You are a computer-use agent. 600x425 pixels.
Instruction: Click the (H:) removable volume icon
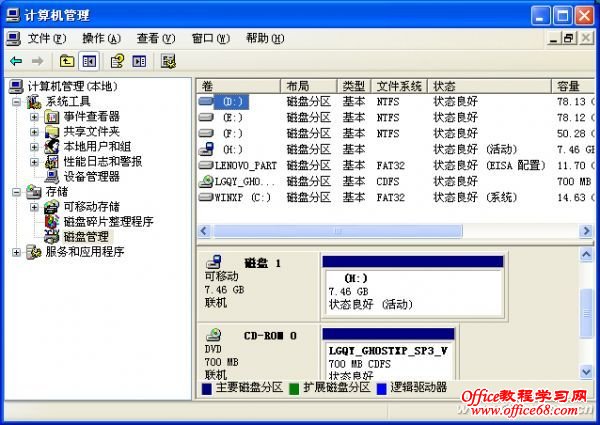tap(206, 149)
